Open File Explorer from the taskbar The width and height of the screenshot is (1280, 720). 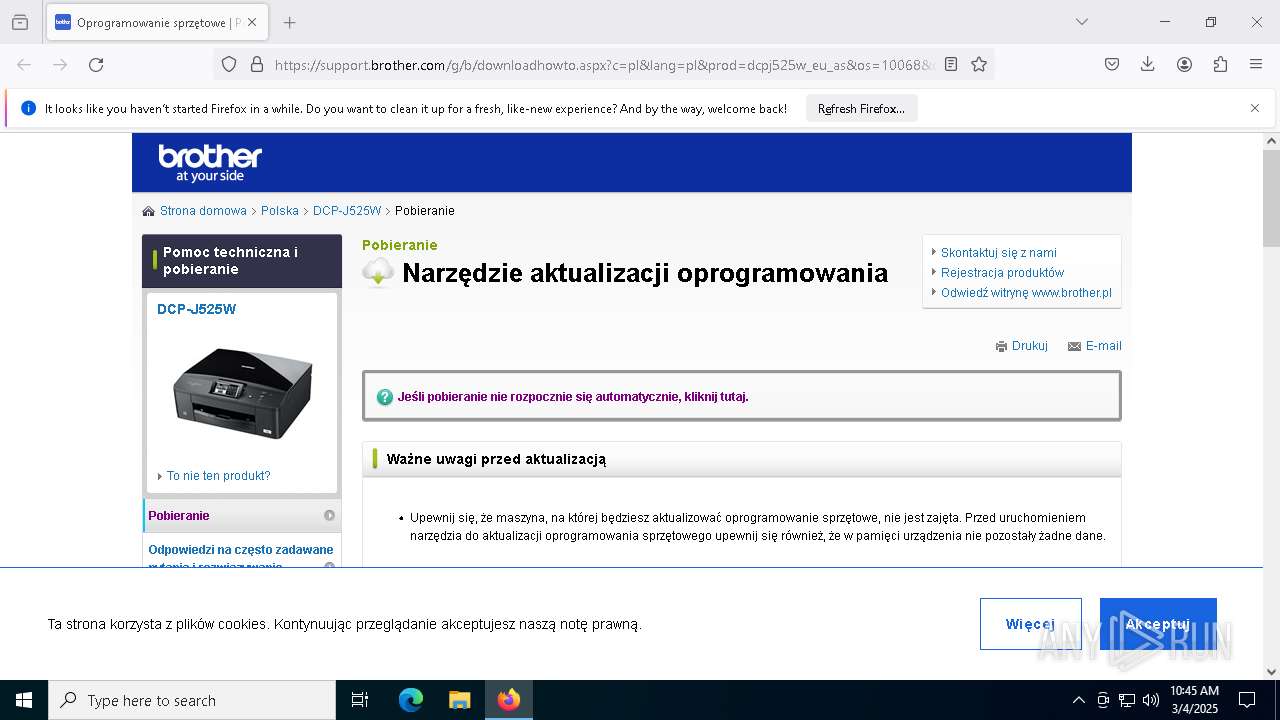[x=459, y=700]
